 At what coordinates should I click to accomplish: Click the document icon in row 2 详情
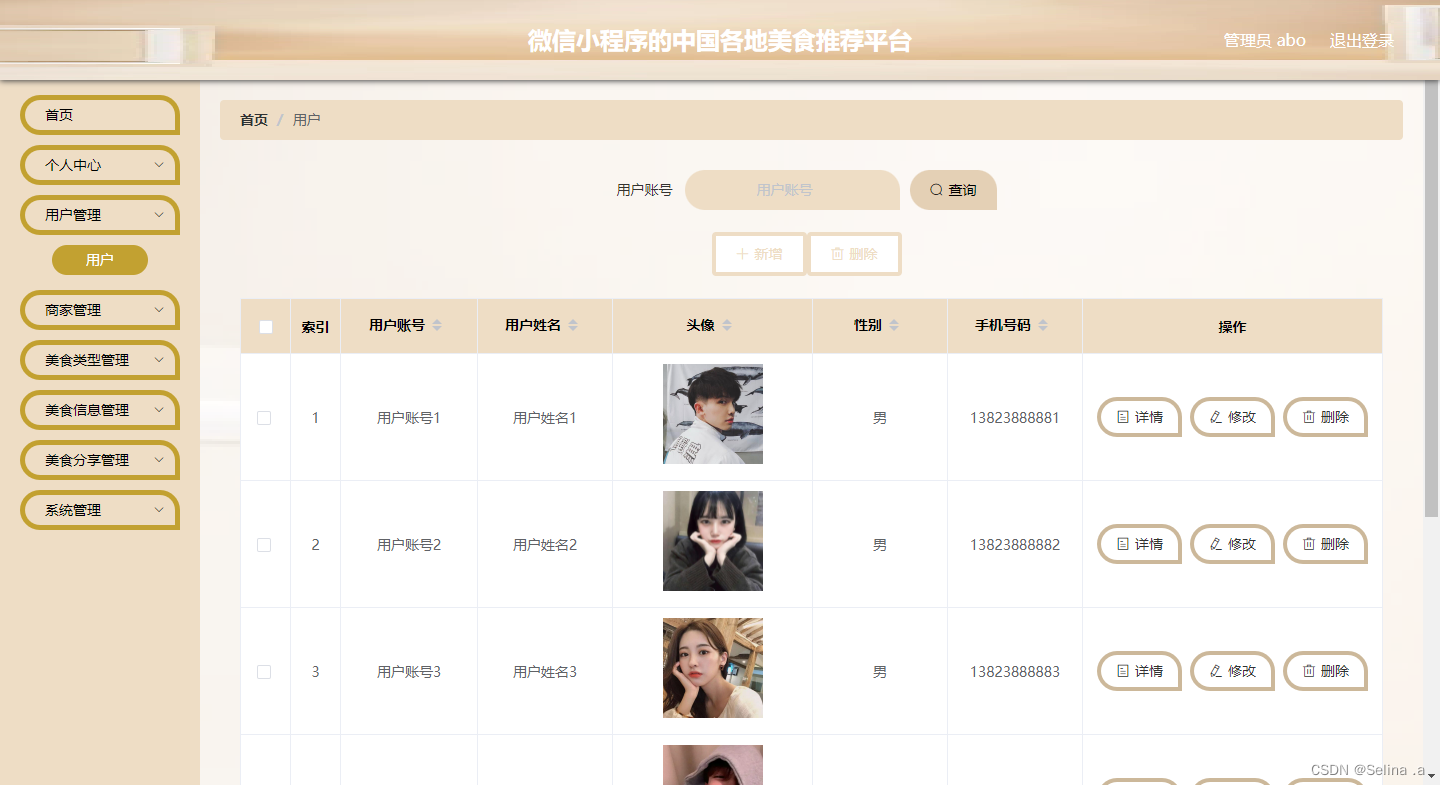1123,544
